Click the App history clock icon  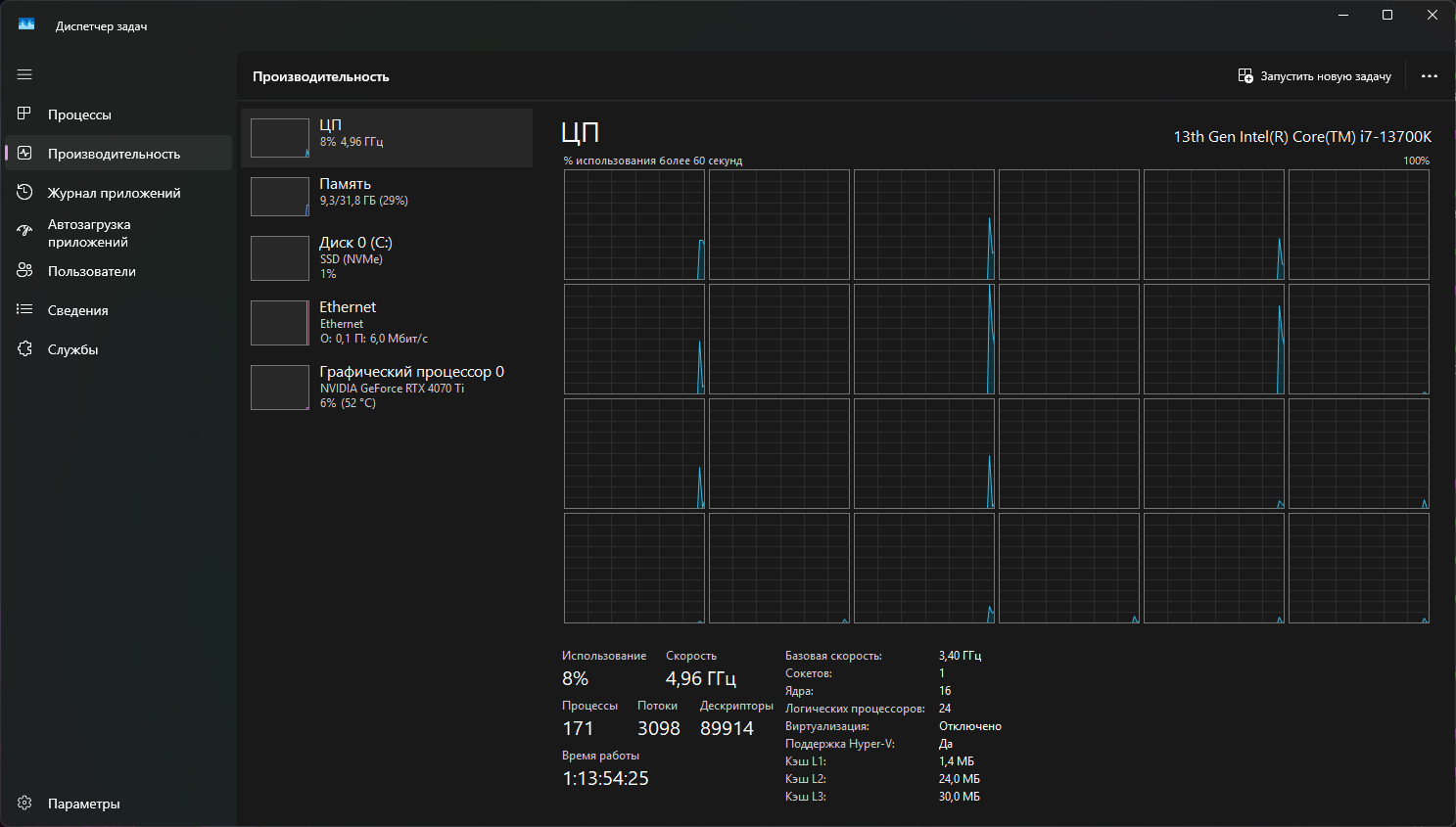click(24, 193)
